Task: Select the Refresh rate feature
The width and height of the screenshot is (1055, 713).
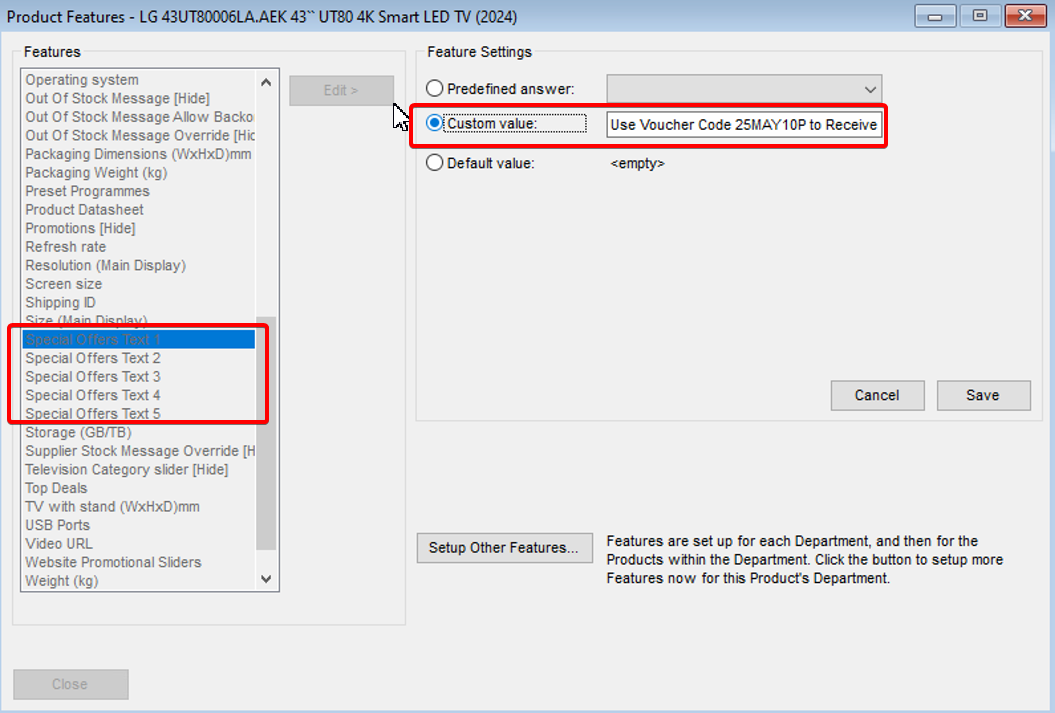Action: click(x=65, y=247)
